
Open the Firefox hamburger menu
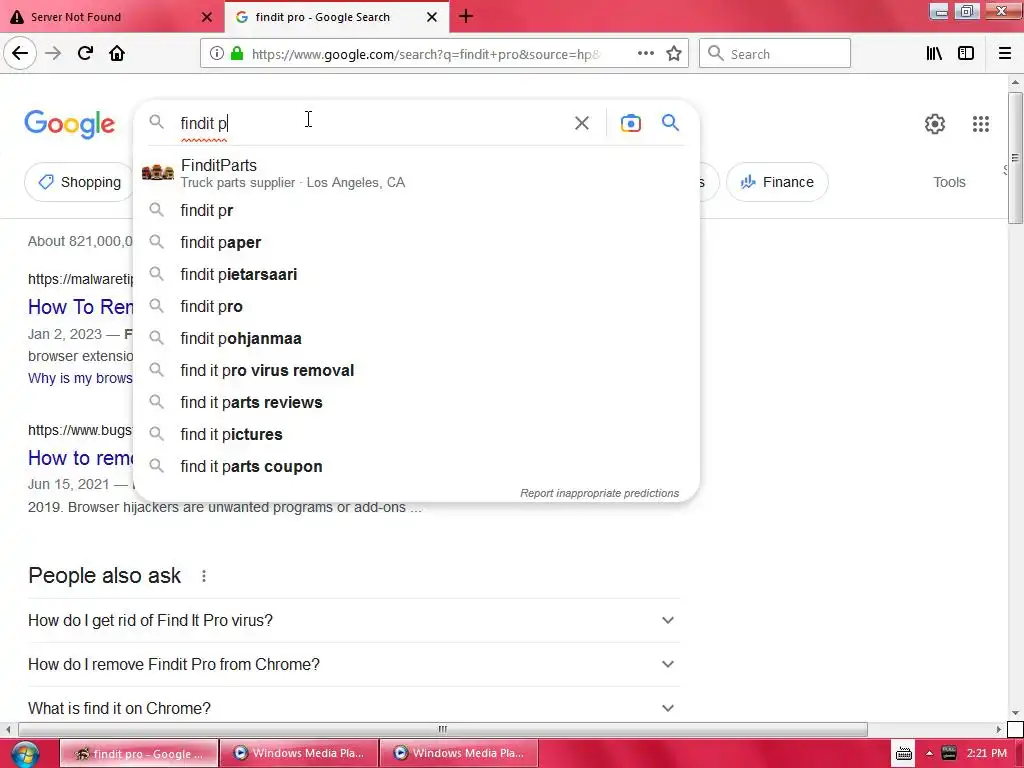point(1005,54)
